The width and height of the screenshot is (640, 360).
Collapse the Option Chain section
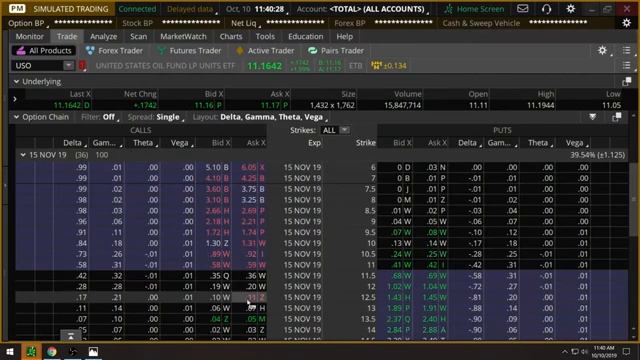point(16,117)
